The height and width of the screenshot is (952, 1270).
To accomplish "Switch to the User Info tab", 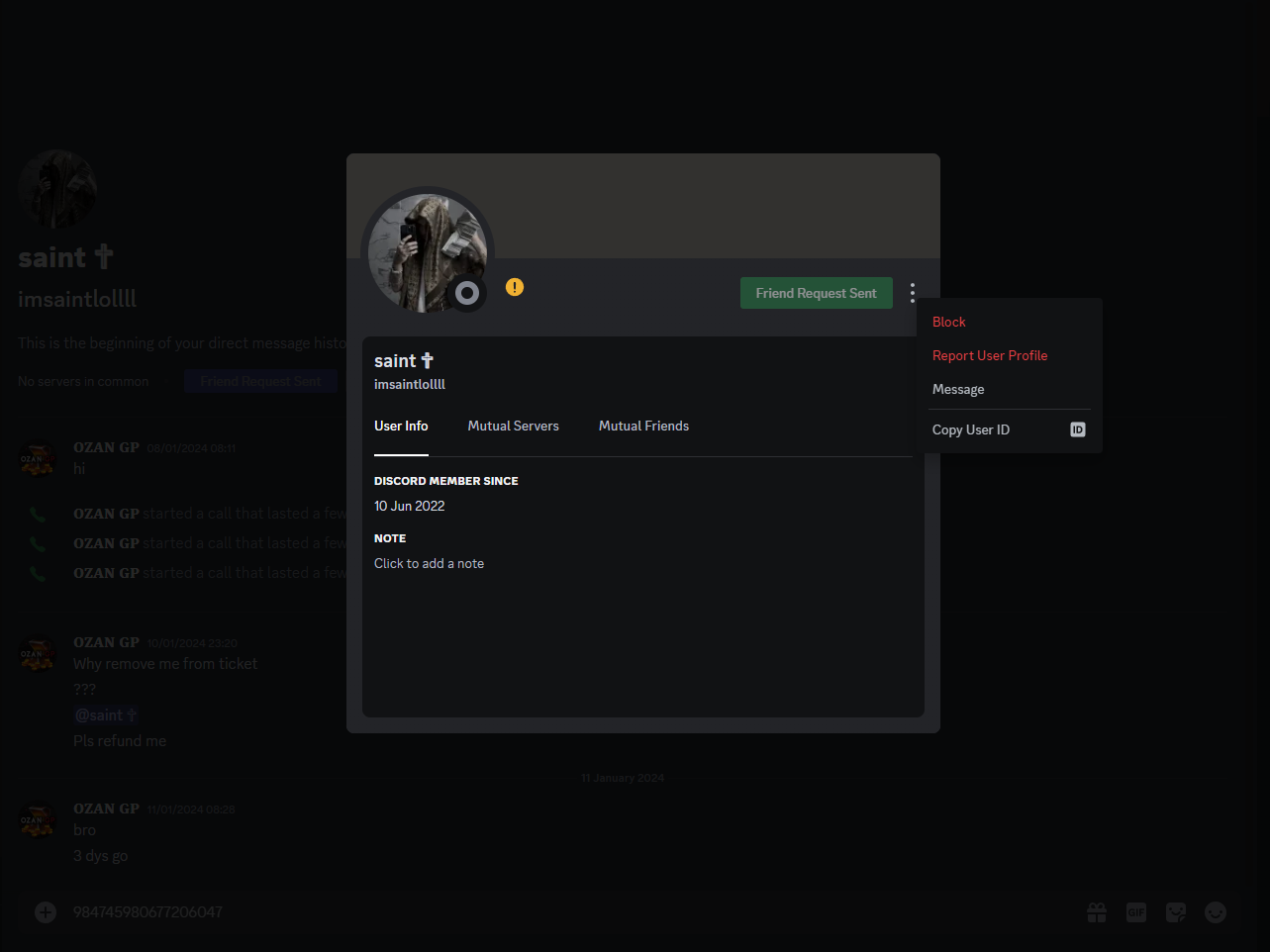I will pos(401,427).
